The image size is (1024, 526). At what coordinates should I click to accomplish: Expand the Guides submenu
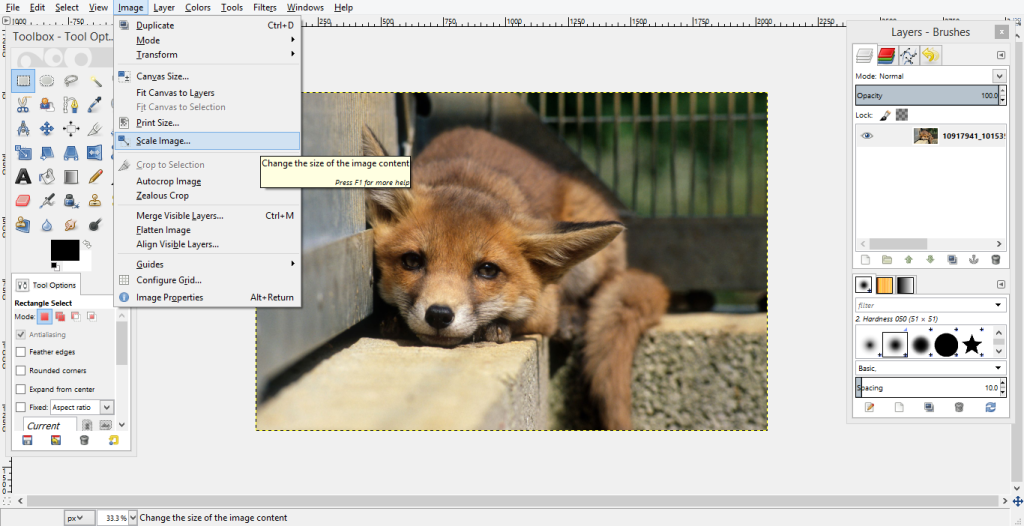pos(208,265)
